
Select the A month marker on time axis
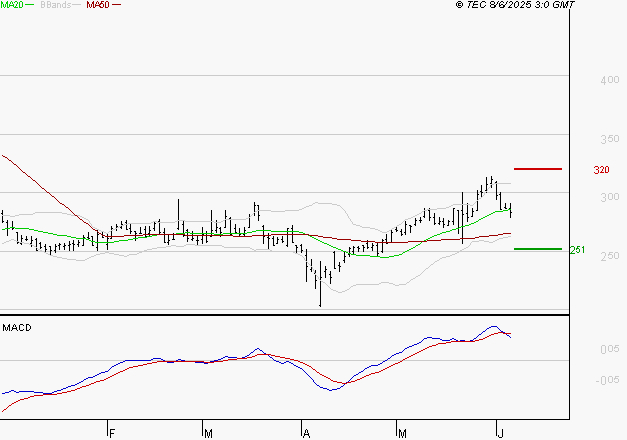click(305, 433)
